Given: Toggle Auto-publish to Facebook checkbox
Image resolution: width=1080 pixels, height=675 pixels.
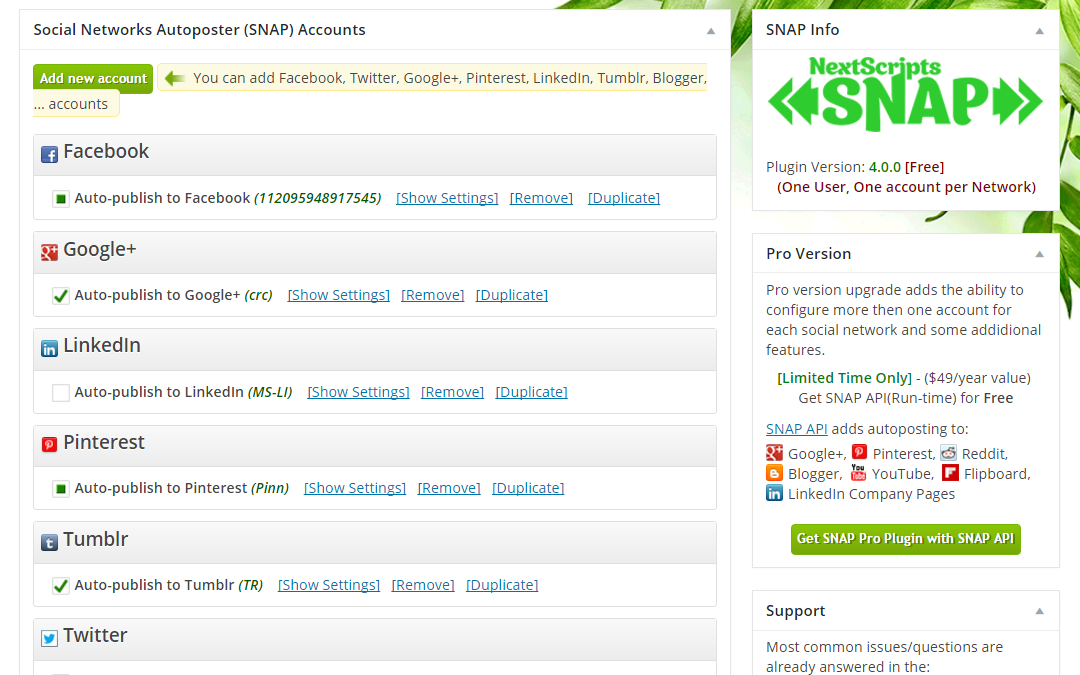Looking at the screenshot, I should point(61,199).
